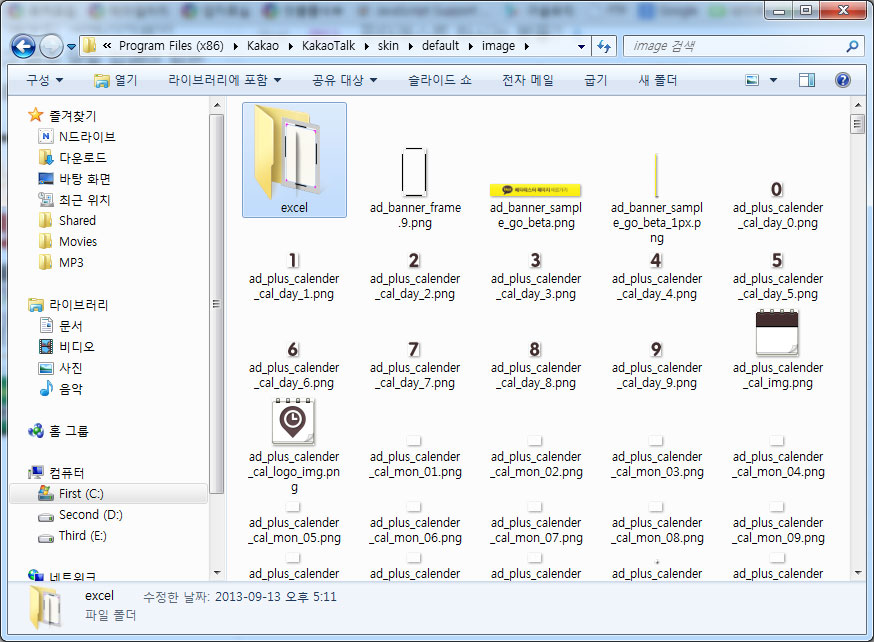This screenshot has width=874, height=642.
Task: Select ad_plus_calender_cal_img.png calendar thumbnail
Action: pyautogui.click(x=776, y=334)
